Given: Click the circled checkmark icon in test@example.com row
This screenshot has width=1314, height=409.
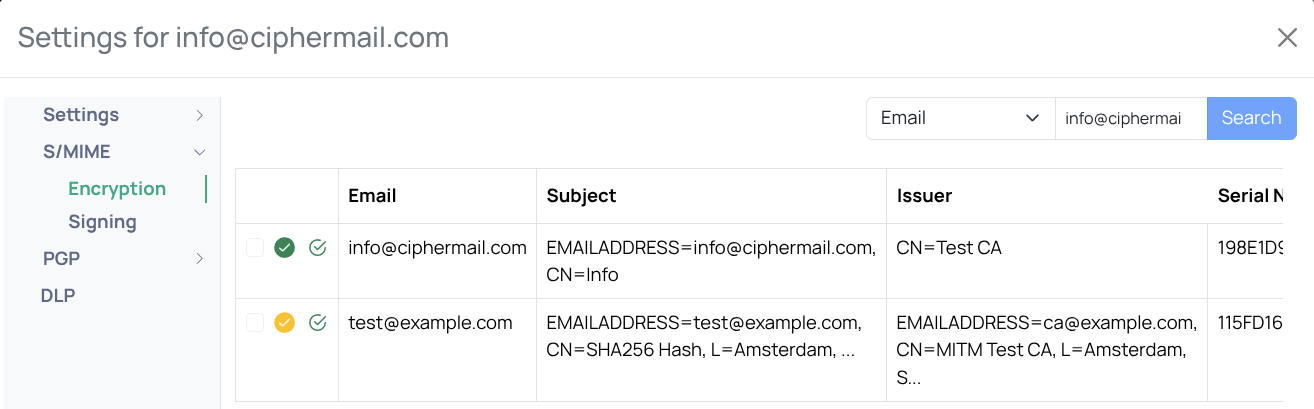Looking at the screenshot, I should tap(318, 323).
